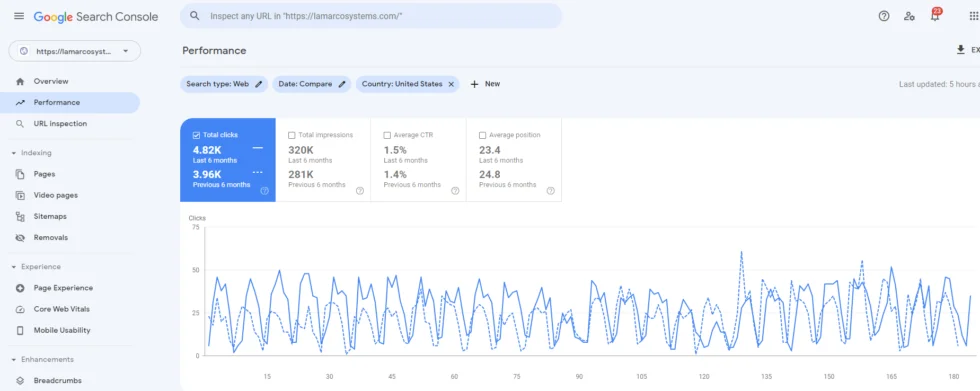This screenshot has height=391, width=980.
Task: Edit Date Compare filter pencil icon
Action: point(342,84)
